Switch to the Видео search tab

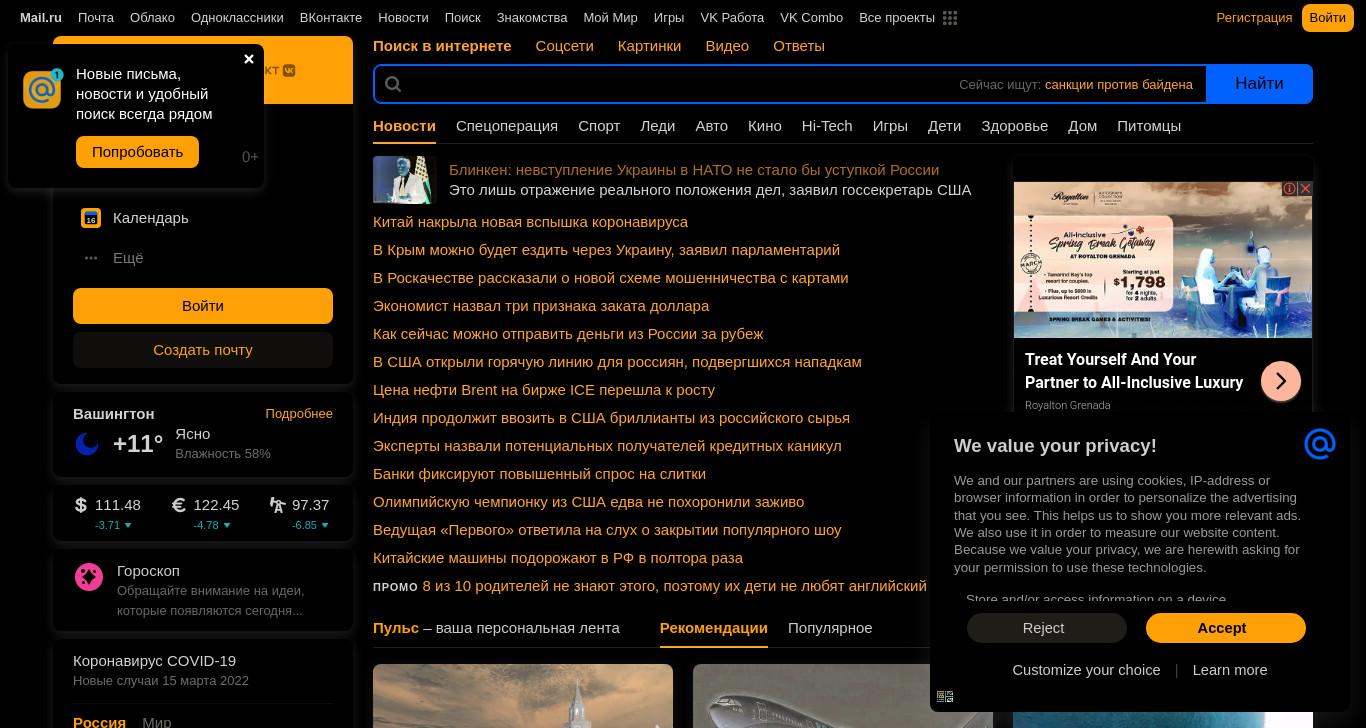pos(727,46)
